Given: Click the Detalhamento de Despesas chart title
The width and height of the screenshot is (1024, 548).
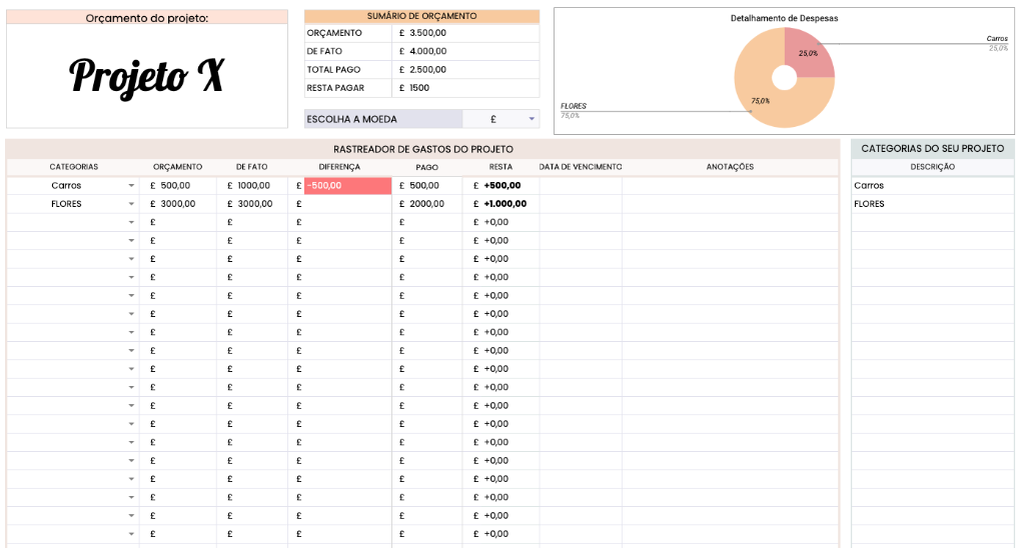Looking at the screenshot, I should pos(784,19).
